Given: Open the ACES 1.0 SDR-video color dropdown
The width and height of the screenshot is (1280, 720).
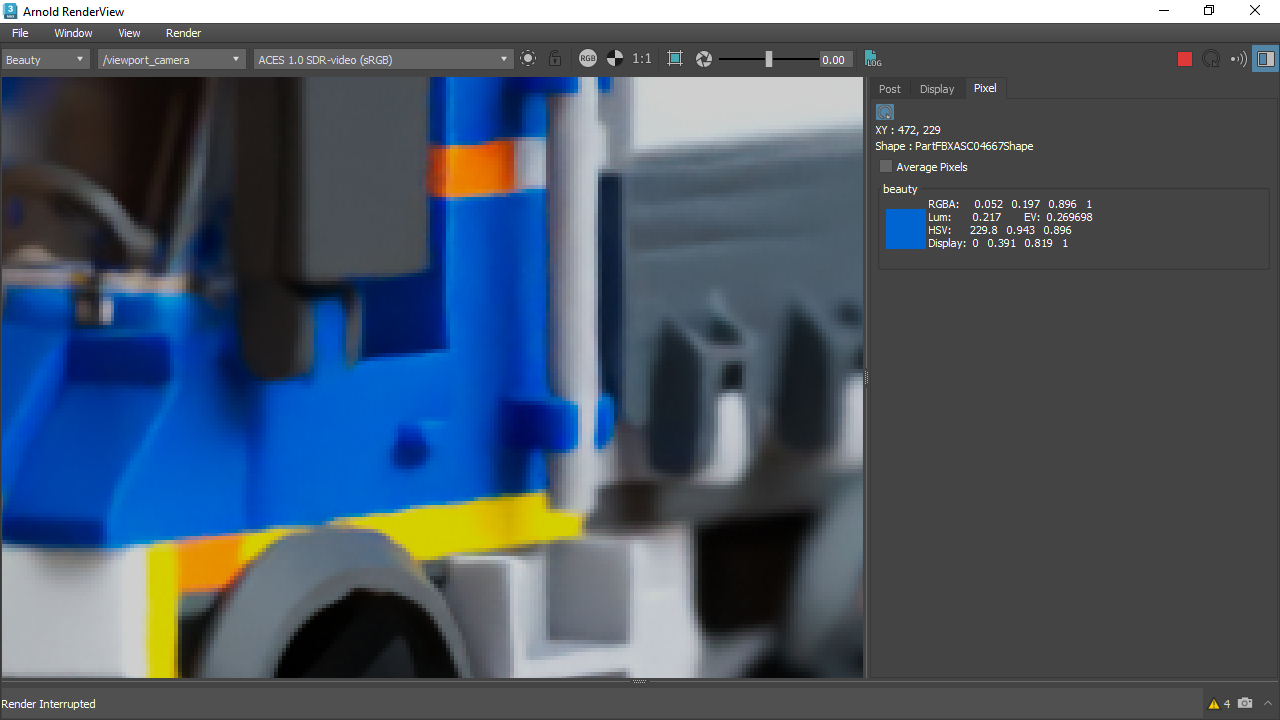Looking at the screenshot, I should (384, 60).
